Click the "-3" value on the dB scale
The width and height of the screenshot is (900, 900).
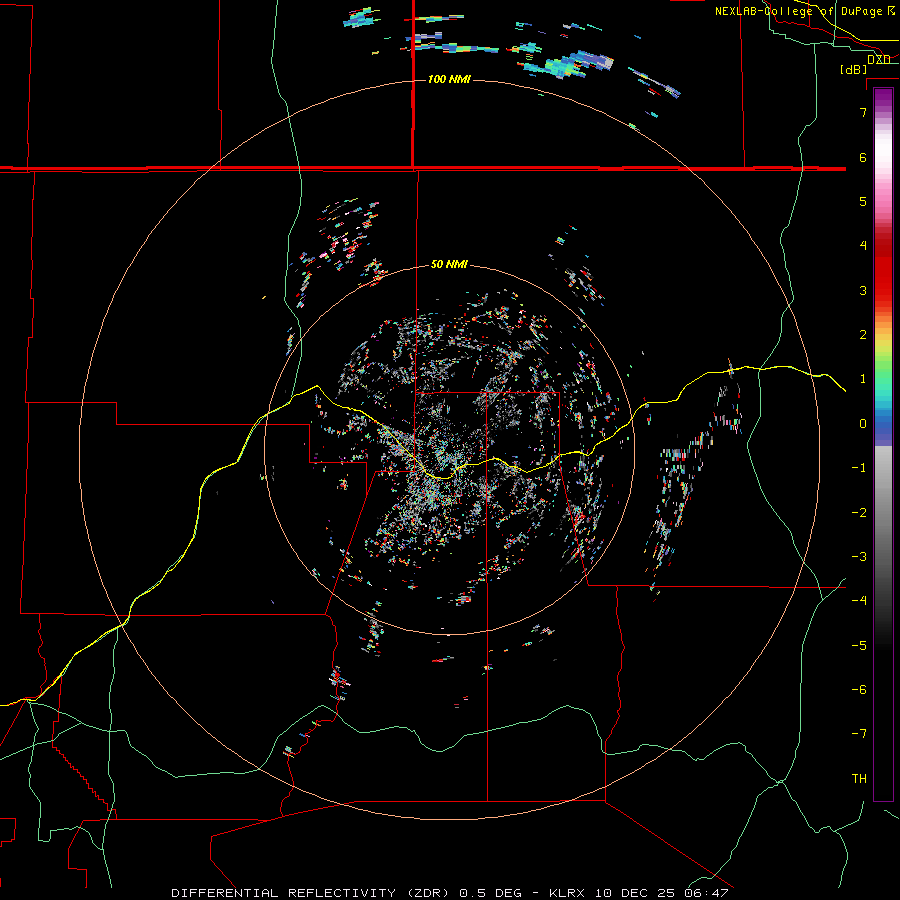point(859,557)
